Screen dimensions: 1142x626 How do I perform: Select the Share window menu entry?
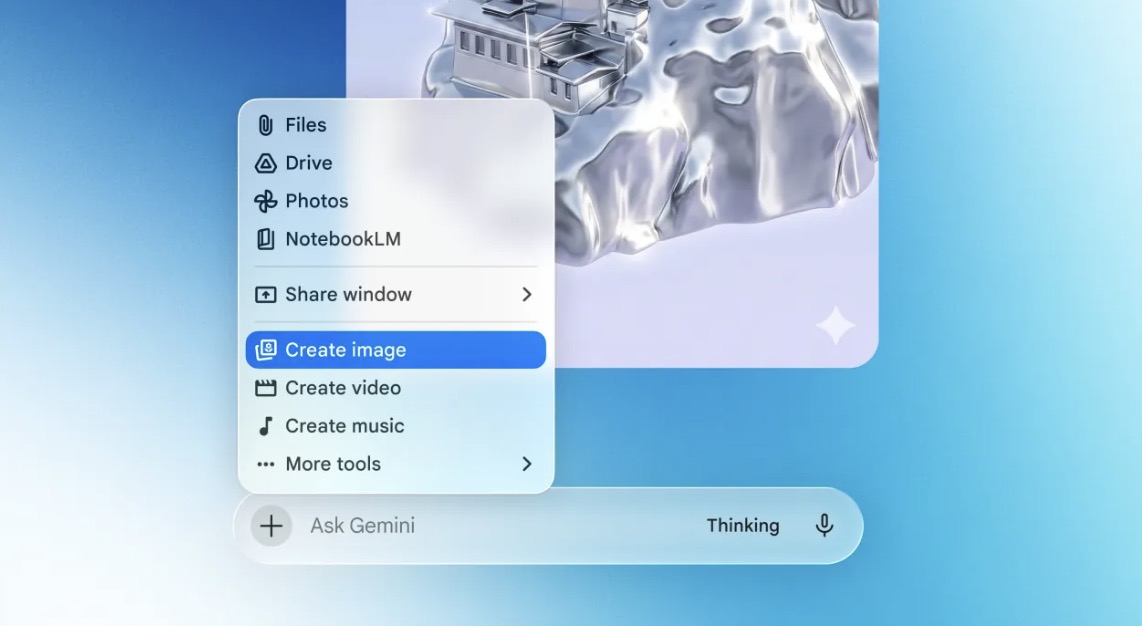click(395, 295)
